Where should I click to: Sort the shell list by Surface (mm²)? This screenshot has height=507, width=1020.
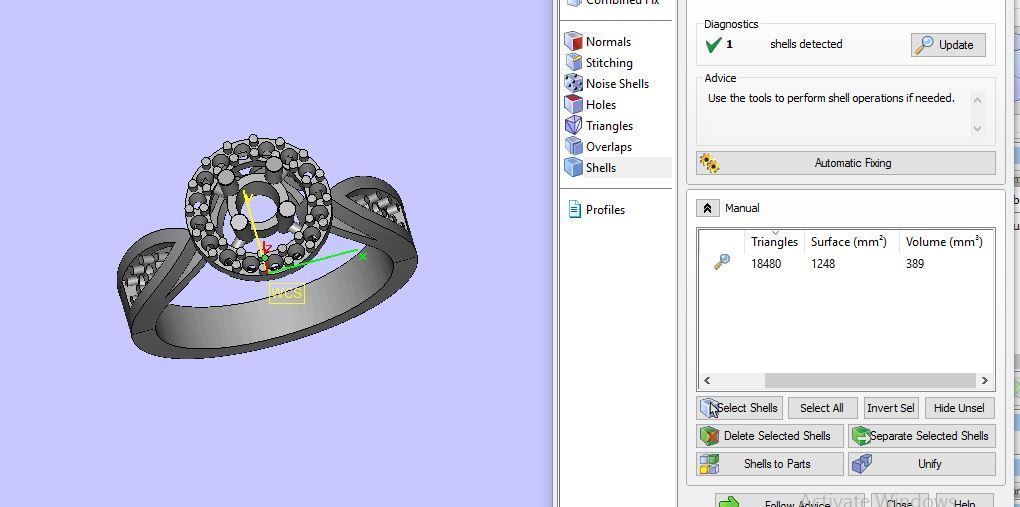[848, 241]
